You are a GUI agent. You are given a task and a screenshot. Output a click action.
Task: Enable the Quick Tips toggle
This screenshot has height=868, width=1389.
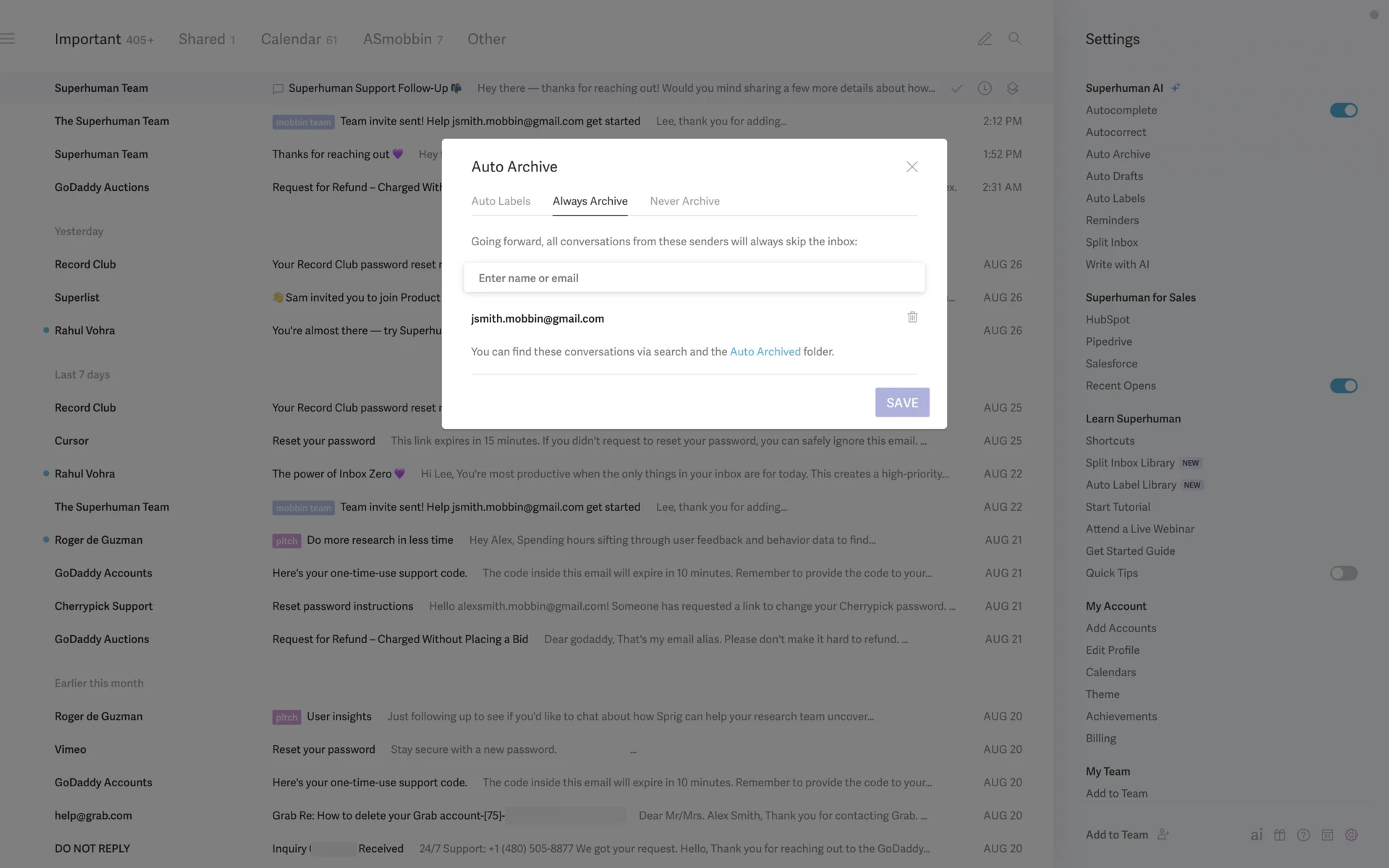pyautogui.click(x=1343, y=573)
